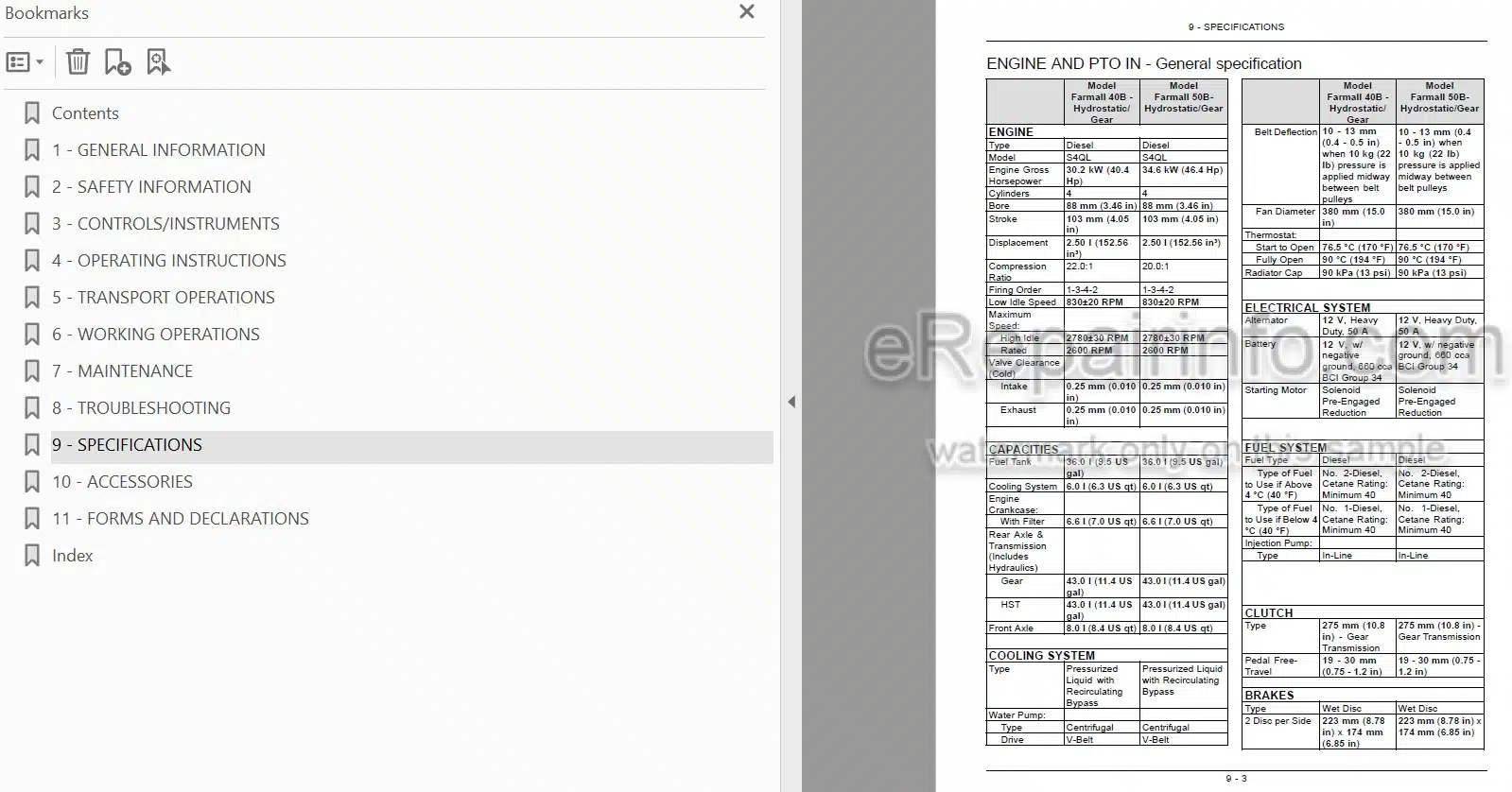This screenshot has height=792, width=1512.
Task: Find the current bookmark
Action: point(159,62)
